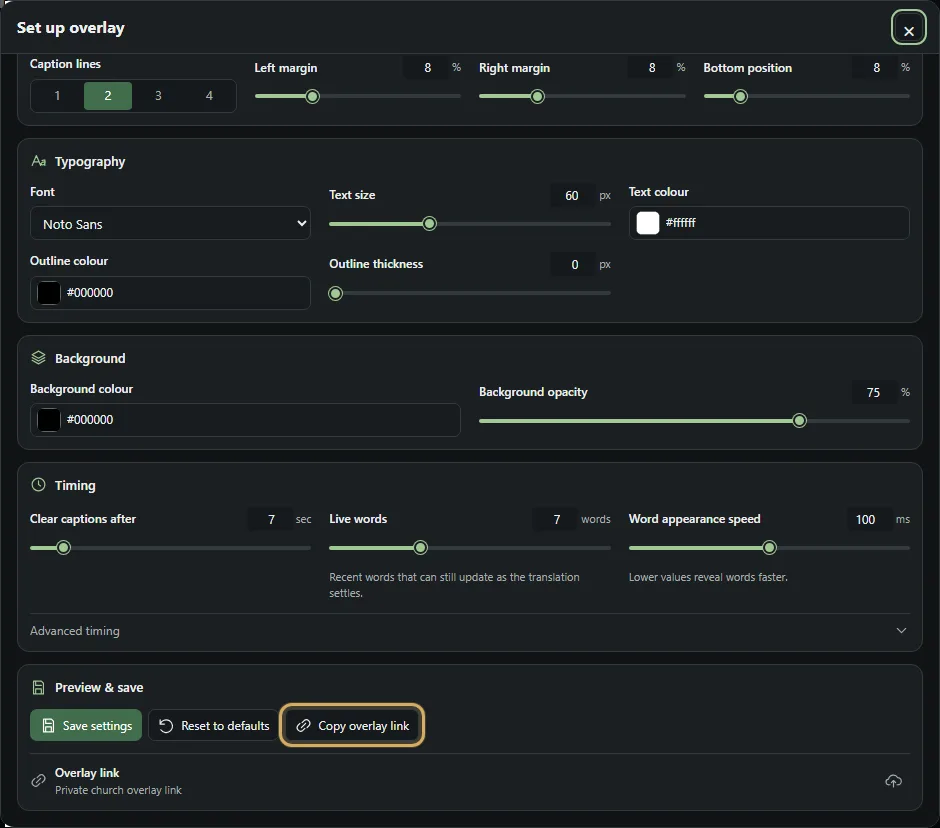The height and width of the screenshot is (828, 940).
Task: Click the Private church overlay link text
Action: coord(118,790)
